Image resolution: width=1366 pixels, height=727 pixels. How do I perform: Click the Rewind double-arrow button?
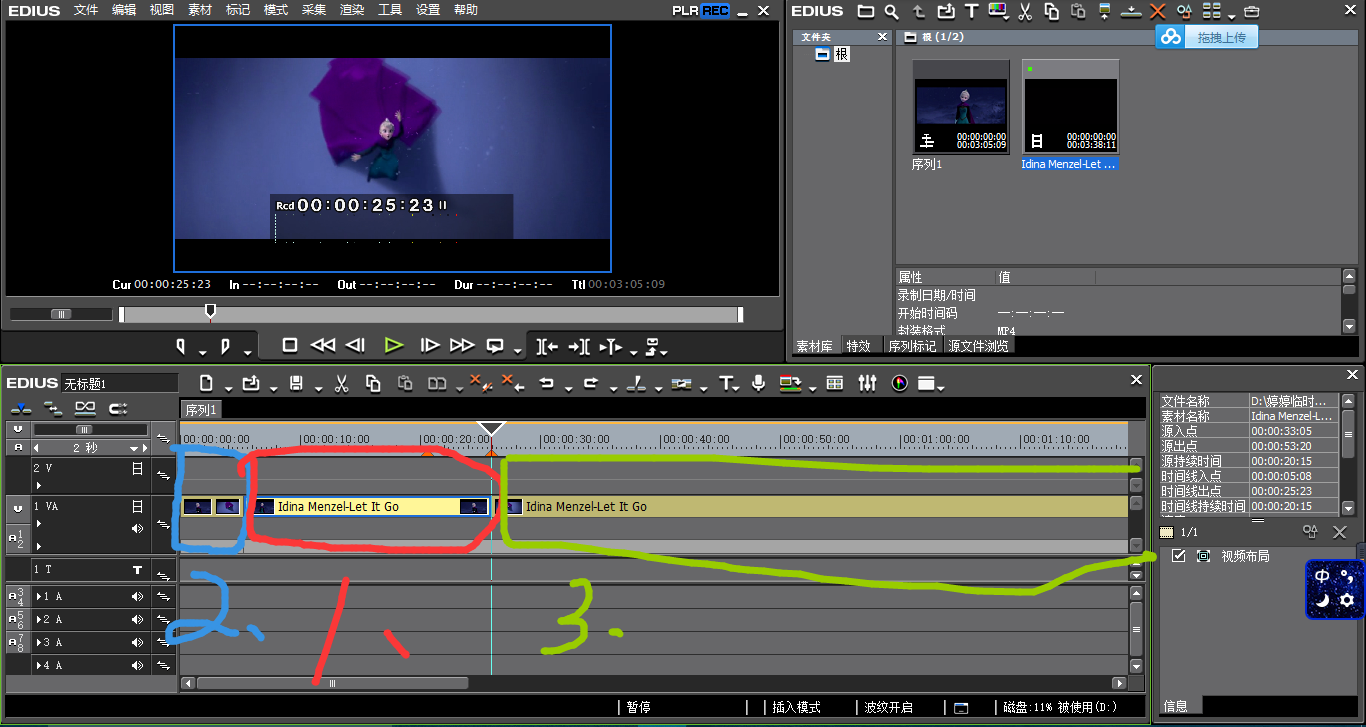[x=322, y=345]
